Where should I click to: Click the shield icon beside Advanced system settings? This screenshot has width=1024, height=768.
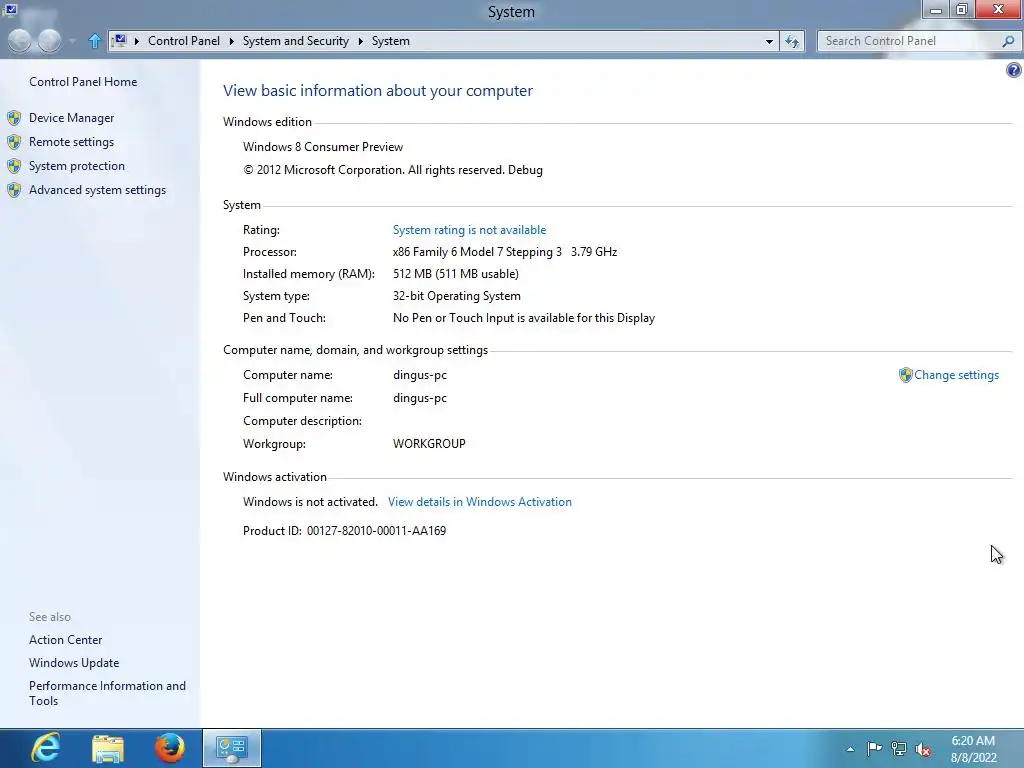(14, 190)
